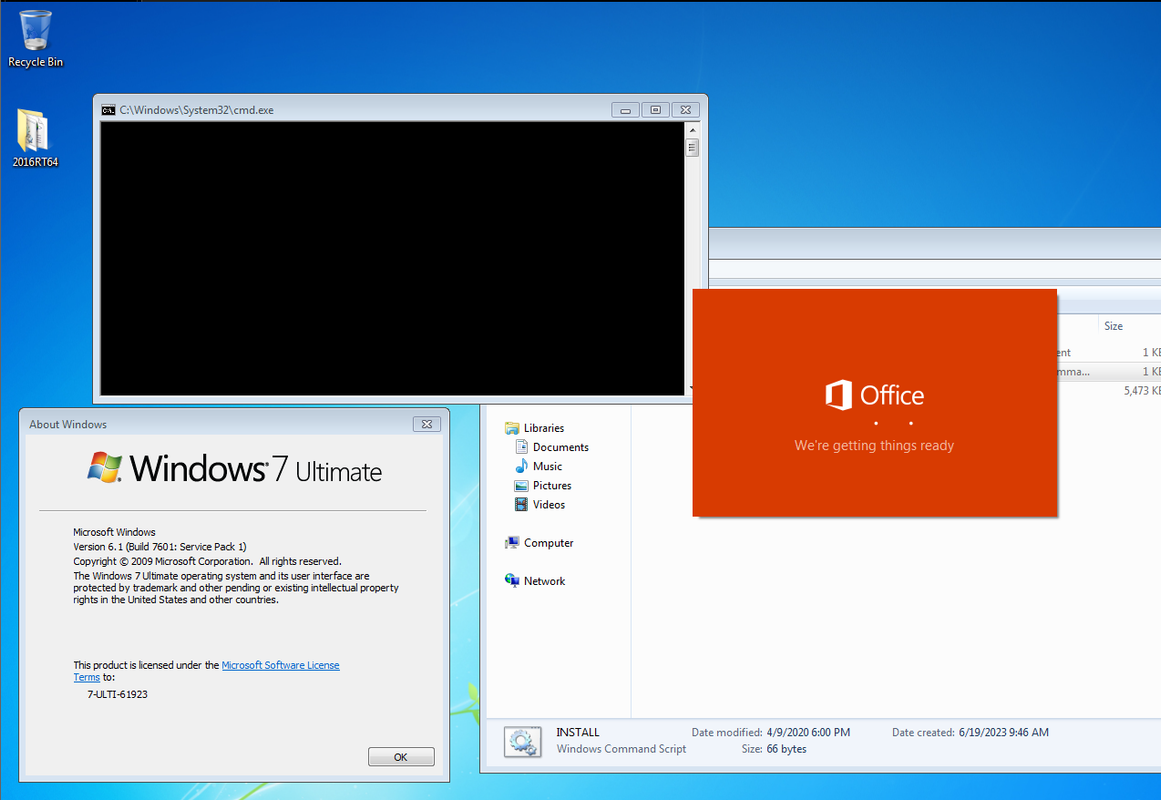The height and width of the screenshot is (800, 1161).
Task: Close the About Windows dialog
Action: 426,424
